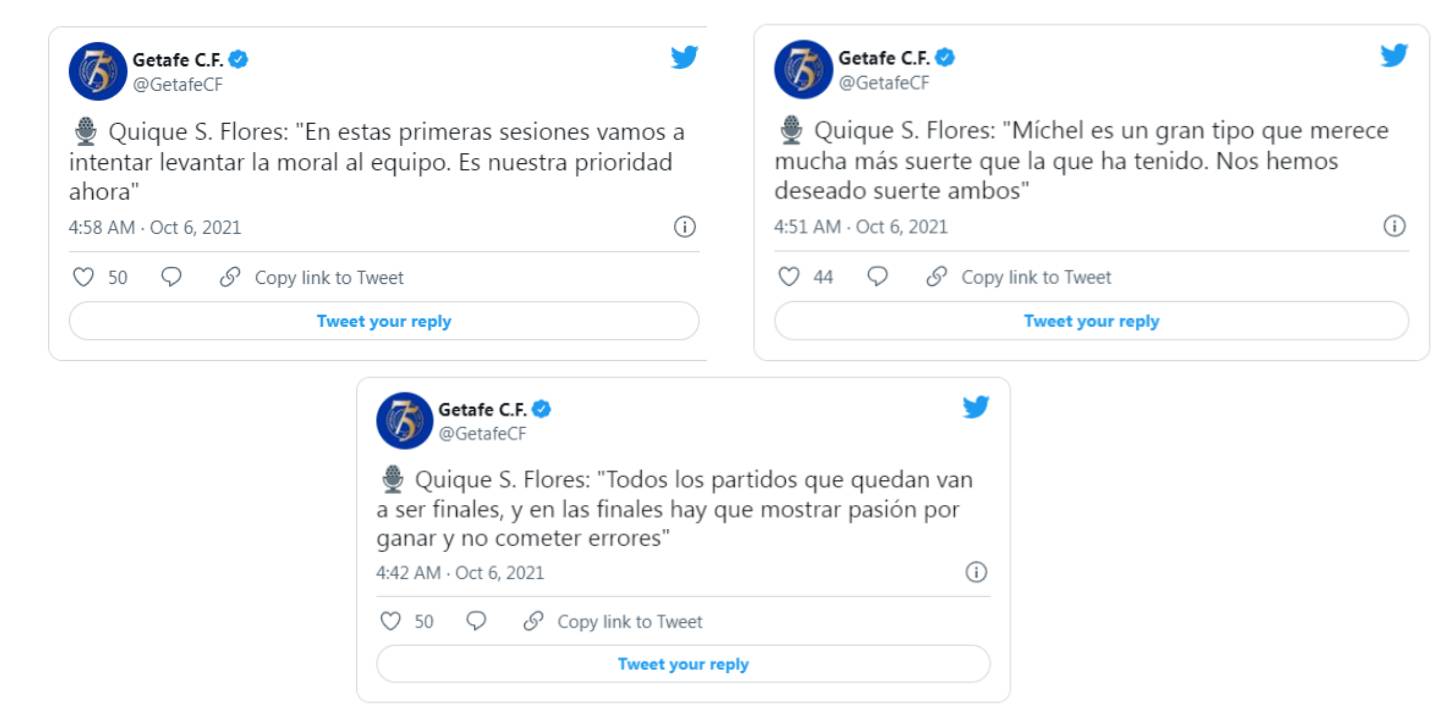Click the heart icon on the 4:51 AM tweet
Viewport: 1440px width, 720px height.
(789, 277)
